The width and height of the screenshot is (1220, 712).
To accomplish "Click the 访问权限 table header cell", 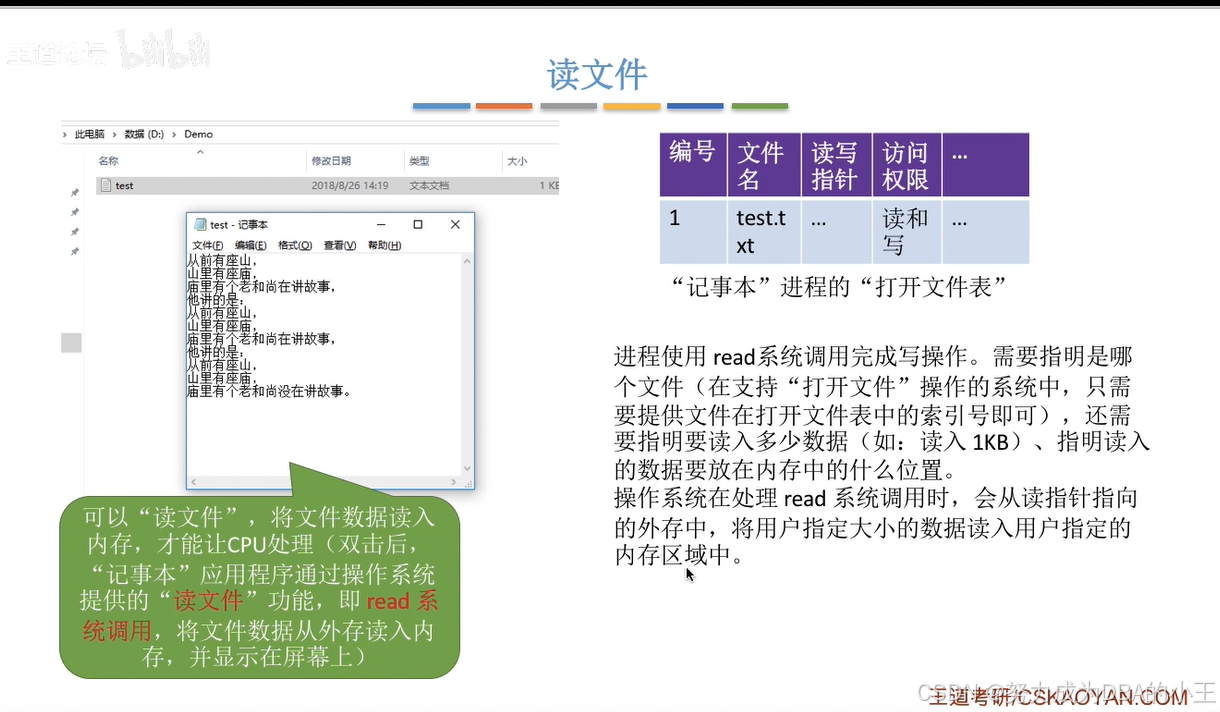I will tap(906, 165).
